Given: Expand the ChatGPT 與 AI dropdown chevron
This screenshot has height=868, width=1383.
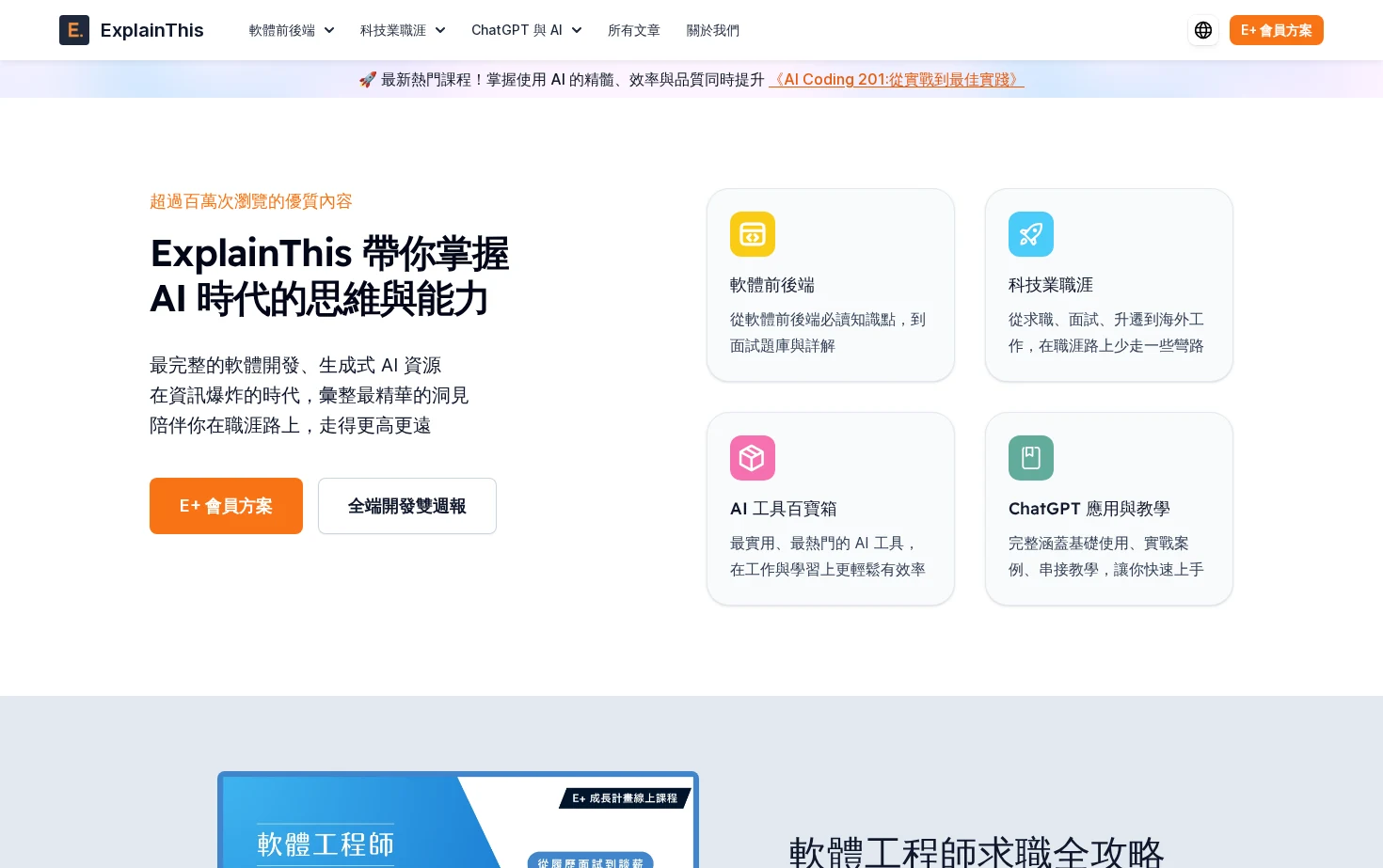Looking at the screenshot, I should (577, 30).
